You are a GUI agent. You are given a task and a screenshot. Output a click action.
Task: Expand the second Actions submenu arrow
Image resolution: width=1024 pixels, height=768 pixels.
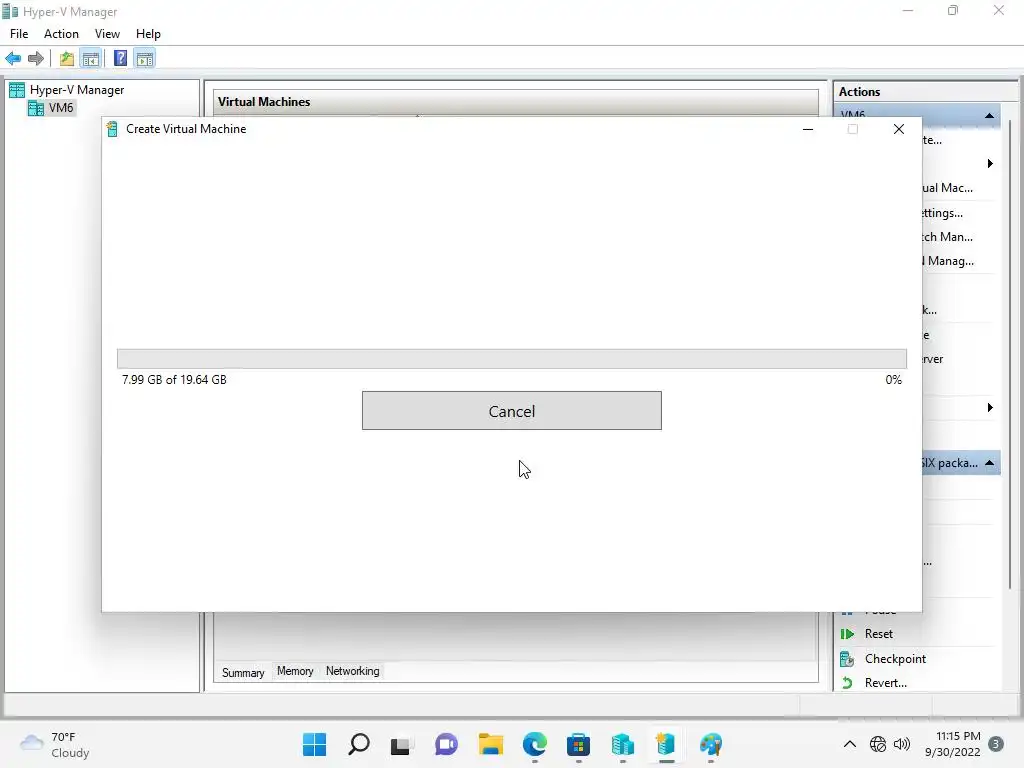pos(990,408)
